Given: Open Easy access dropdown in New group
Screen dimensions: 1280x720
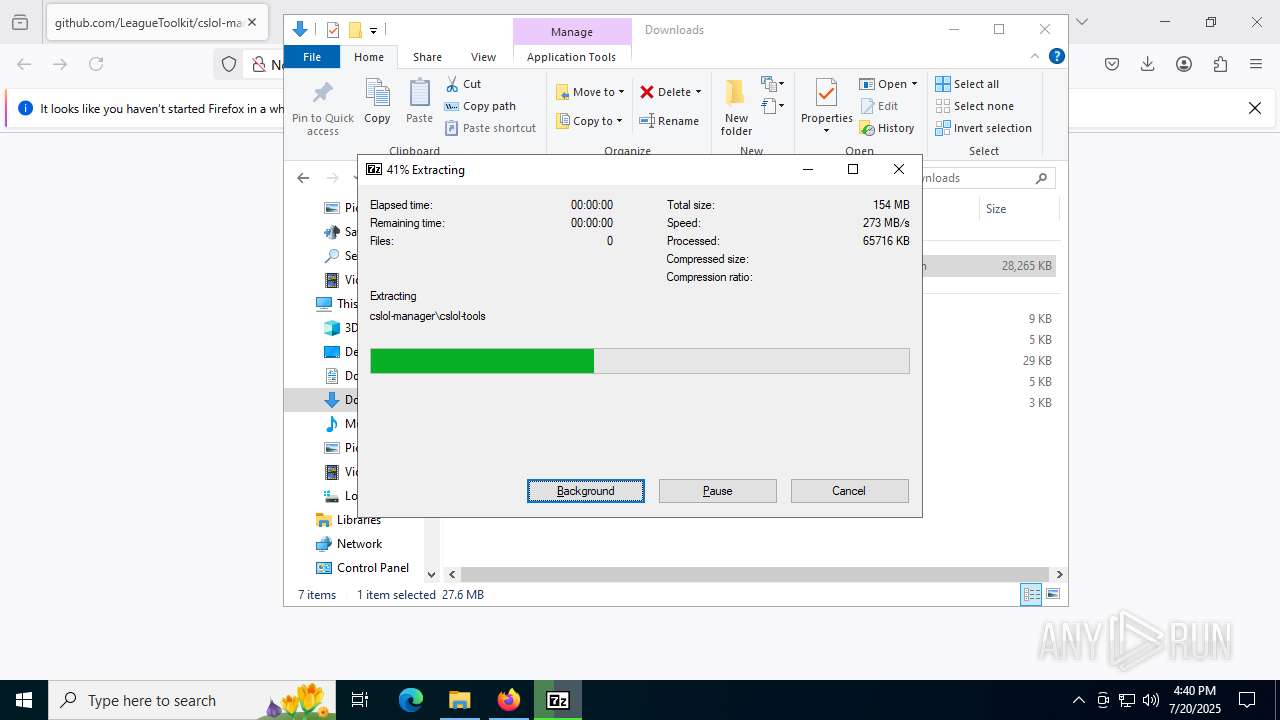Looking at the screenshot, I should point(772,105).
